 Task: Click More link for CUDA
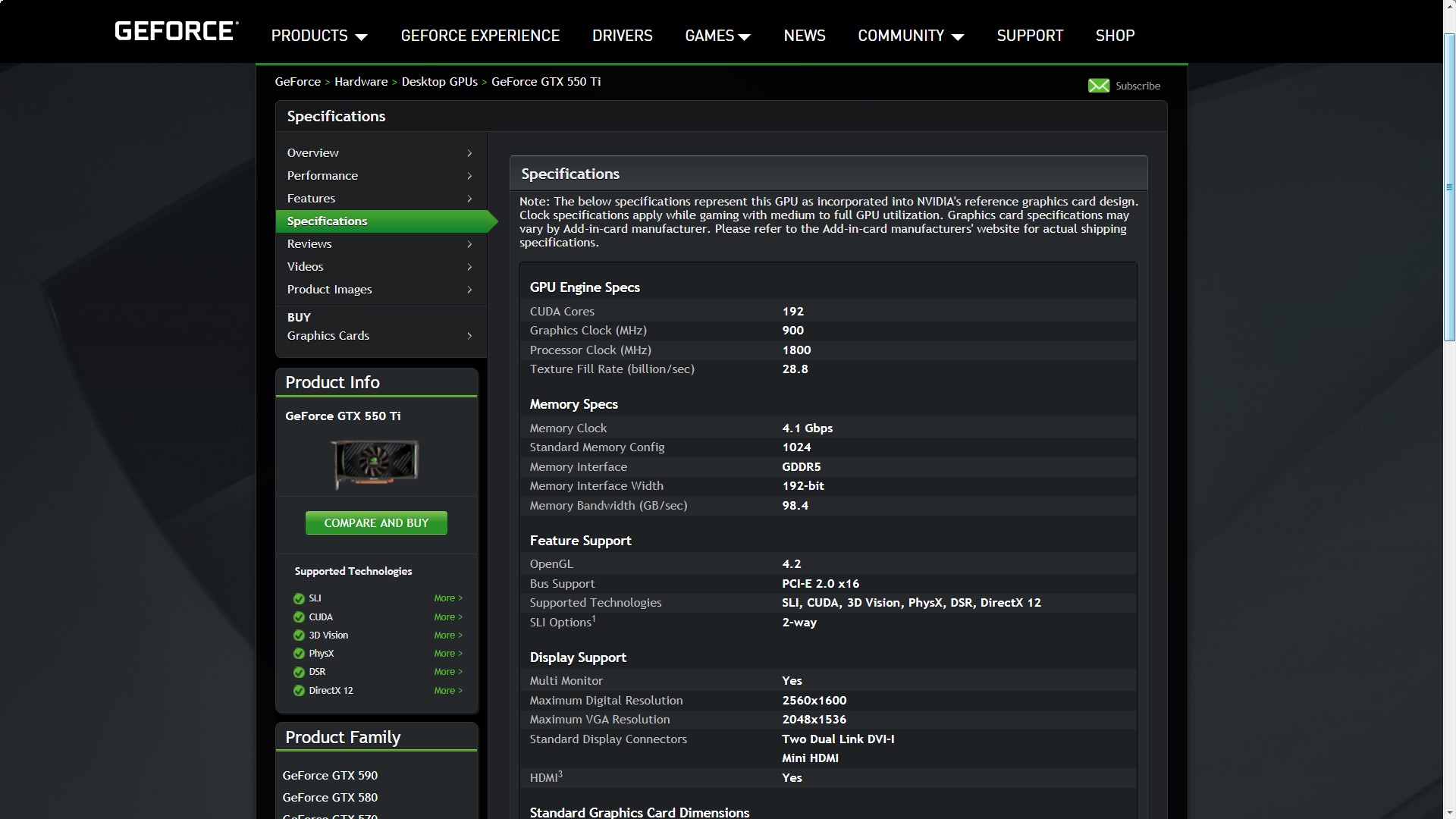[x=448, y=617]
